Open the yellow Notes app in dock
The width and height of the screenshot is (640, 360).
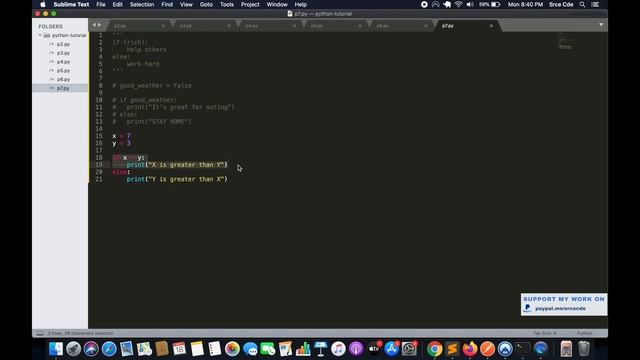pyautogui.click(x=197, y=349)
